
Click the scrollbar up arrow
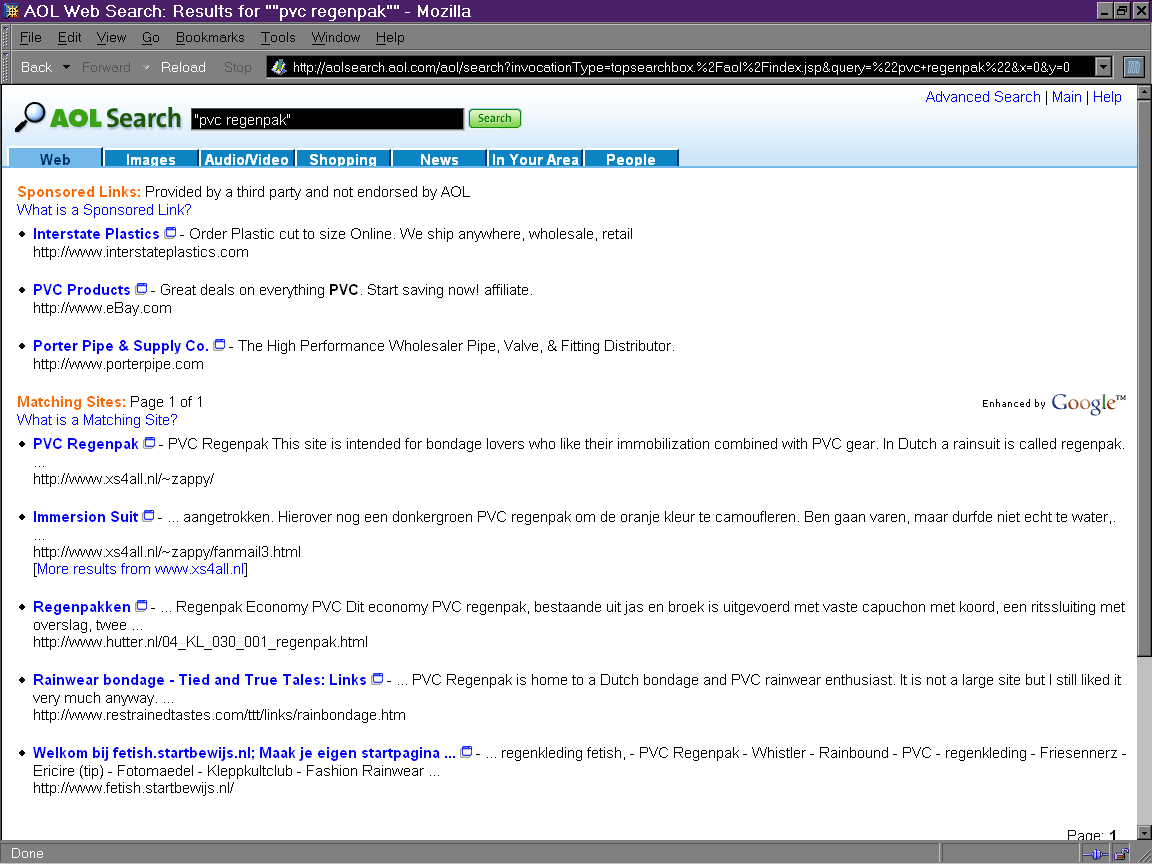click(1144, 93)
